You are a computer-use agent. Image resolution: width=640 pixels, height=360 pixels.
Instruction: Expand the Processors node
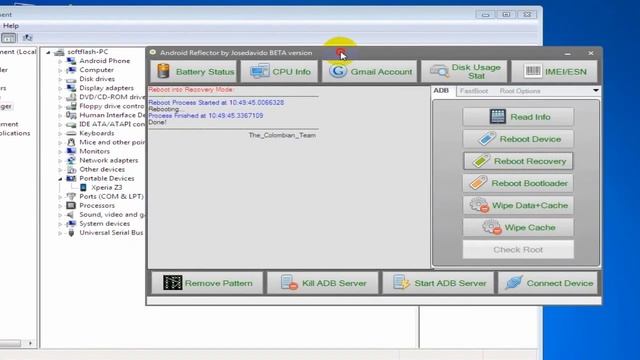(60, 206)
